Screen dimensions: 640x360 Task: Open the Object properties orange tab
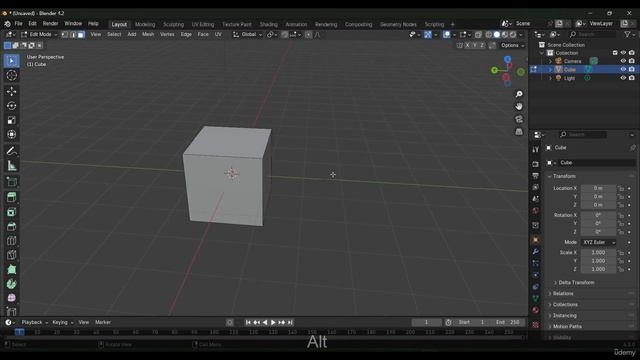[x=536, y=240]
